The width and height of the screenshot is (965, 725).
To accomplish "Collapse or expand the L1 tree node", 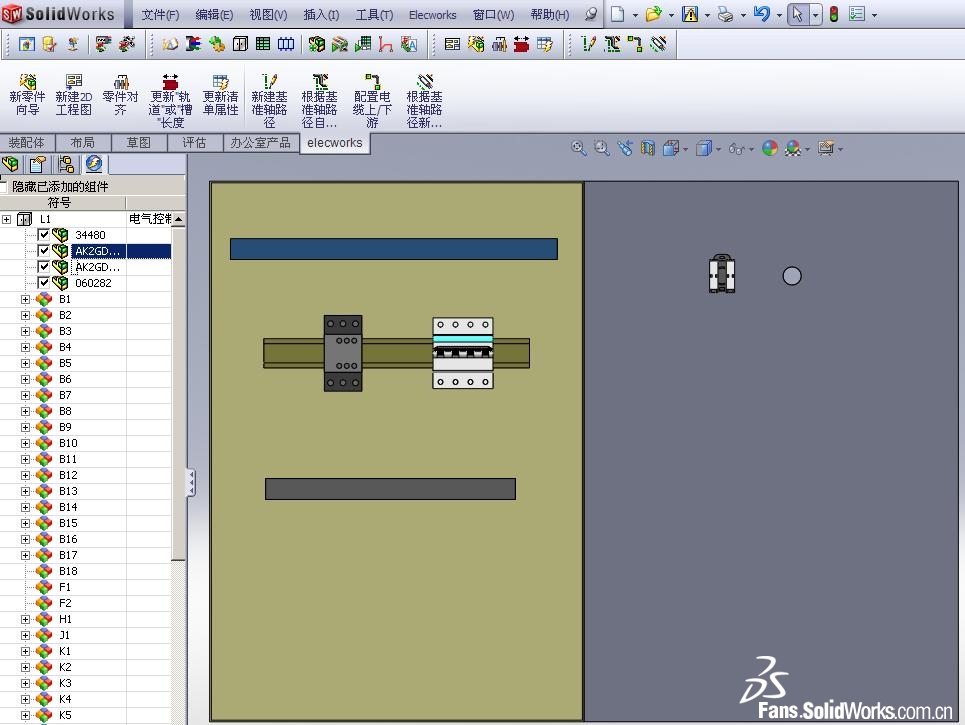I will point(7,219).
